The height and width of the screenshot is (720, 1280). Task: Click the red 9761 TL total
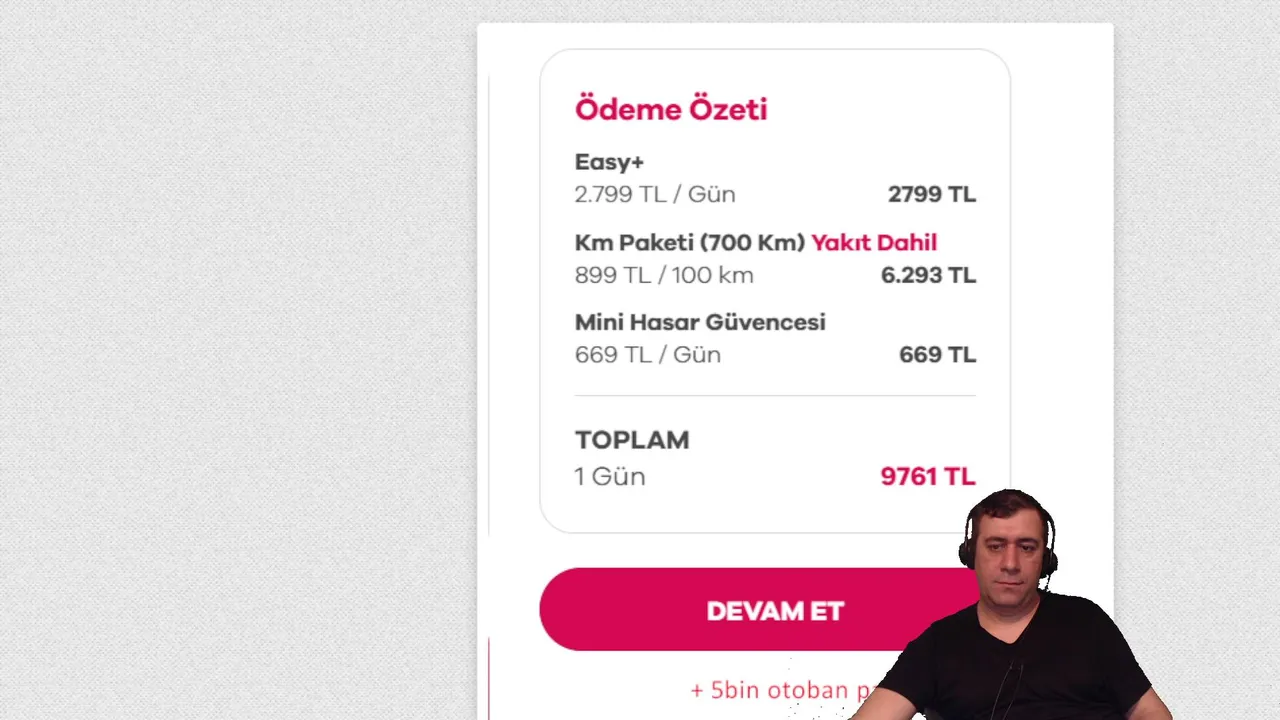pos(926,477)
